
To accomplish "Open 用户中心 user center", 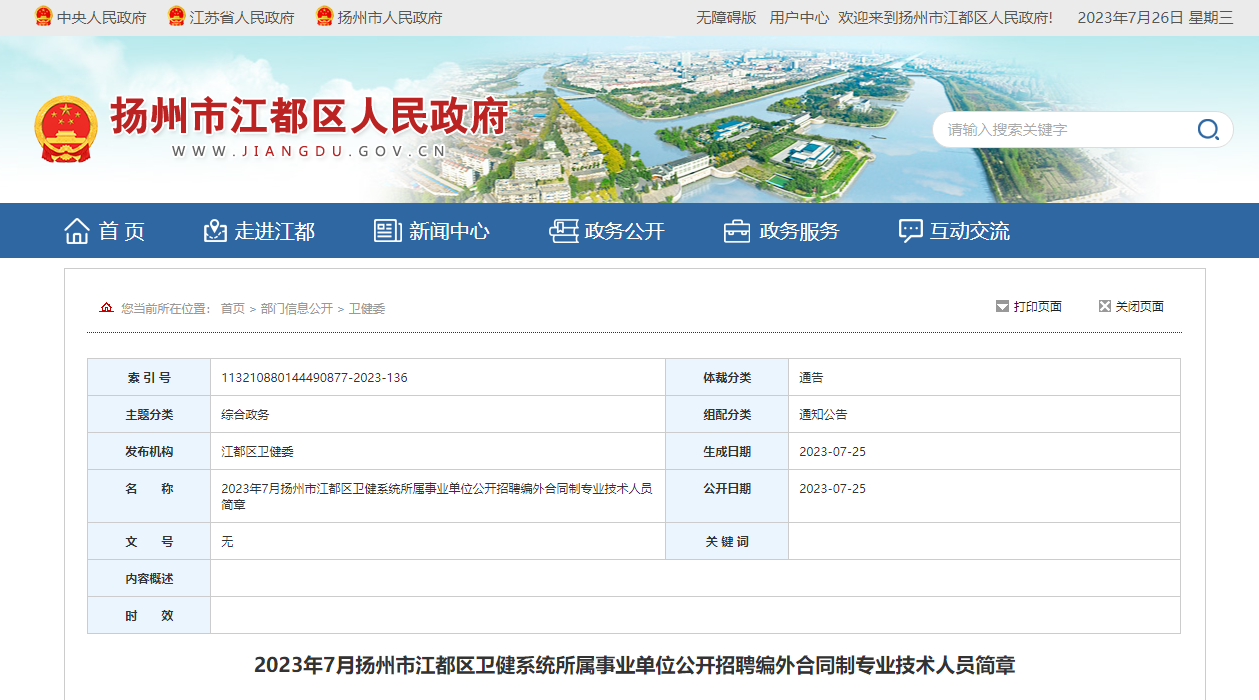I will point(799,18).
